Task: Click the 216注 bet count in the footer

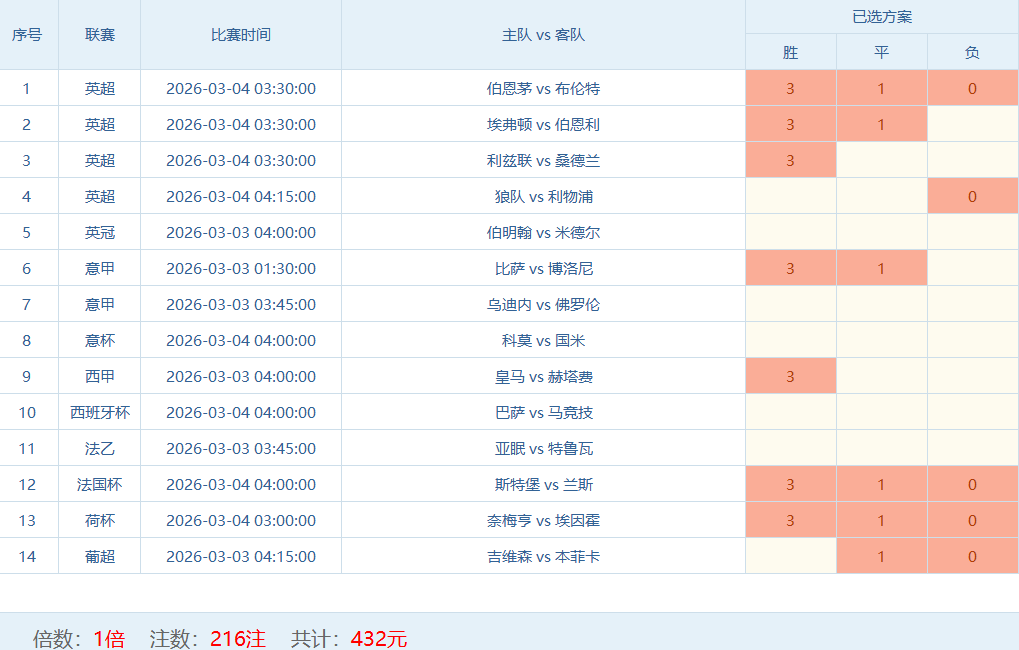Action: (x=238, y=638)
